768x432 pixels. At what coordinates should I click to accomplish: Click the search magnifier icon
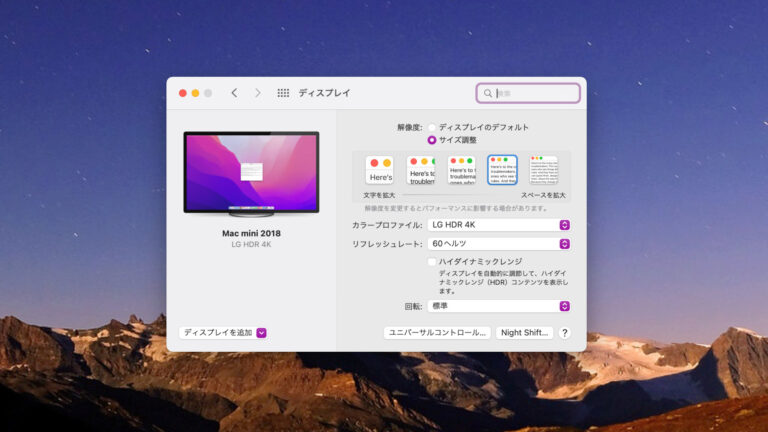(x=487, y=93)
